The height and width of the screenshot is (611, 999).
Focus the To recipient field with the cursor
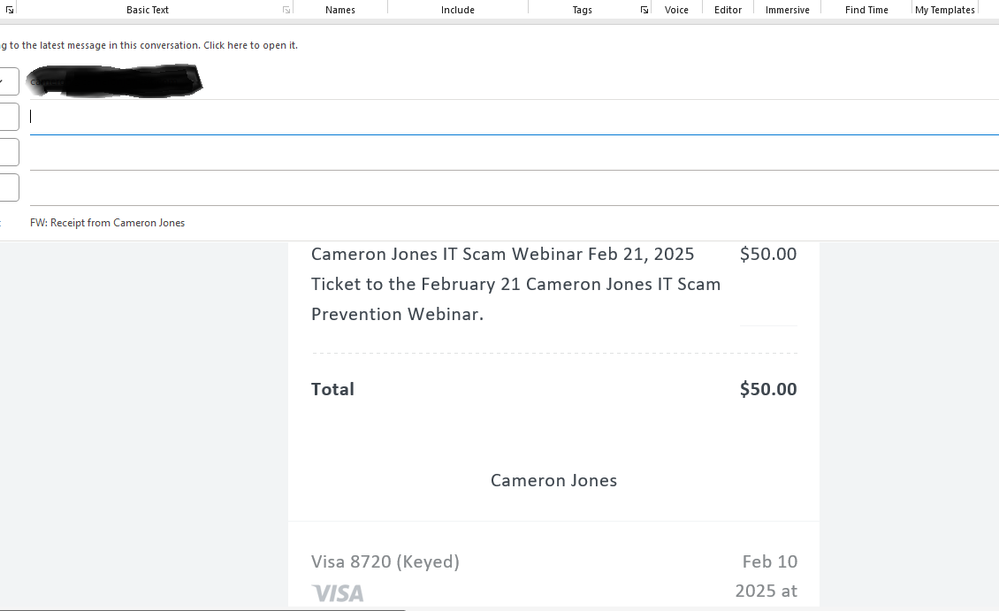[x=500, y=117]
